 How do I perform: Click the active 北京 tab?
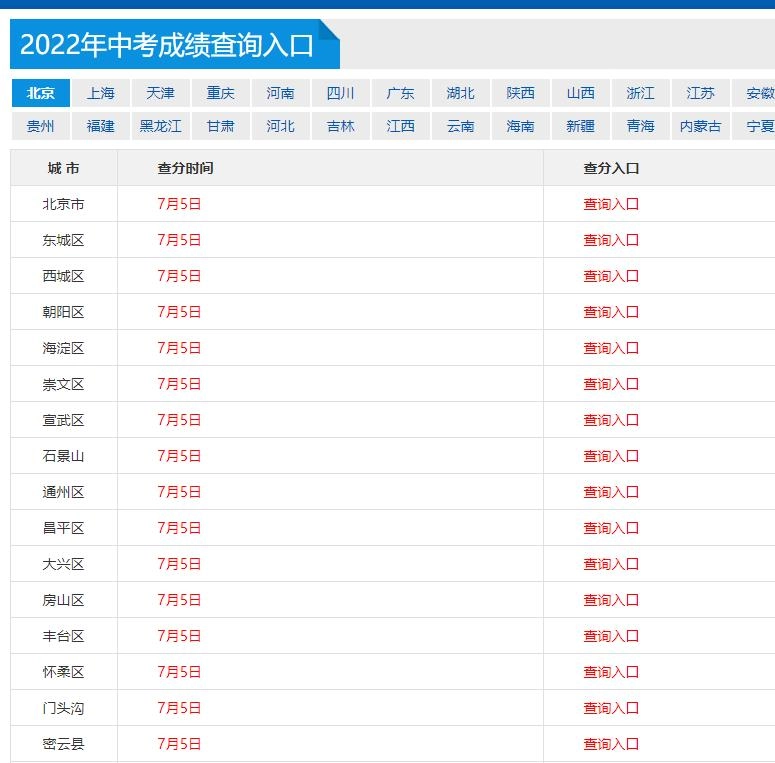pos(40,93)
